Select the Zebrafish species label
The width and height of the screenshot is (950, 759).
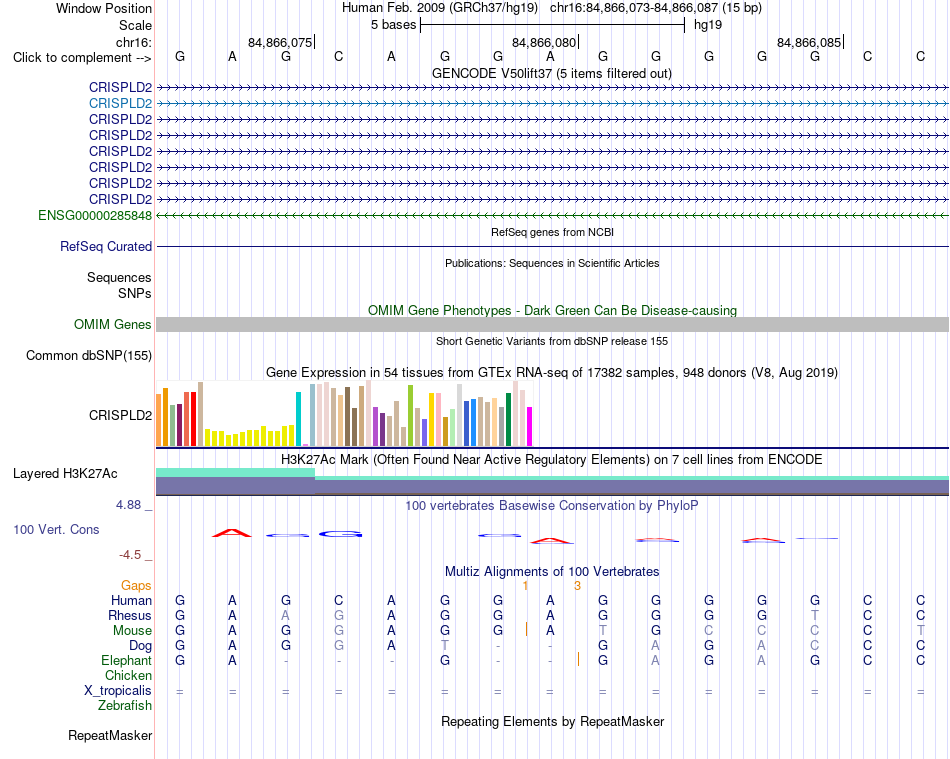pyautogui.click(x=125, y=706)
